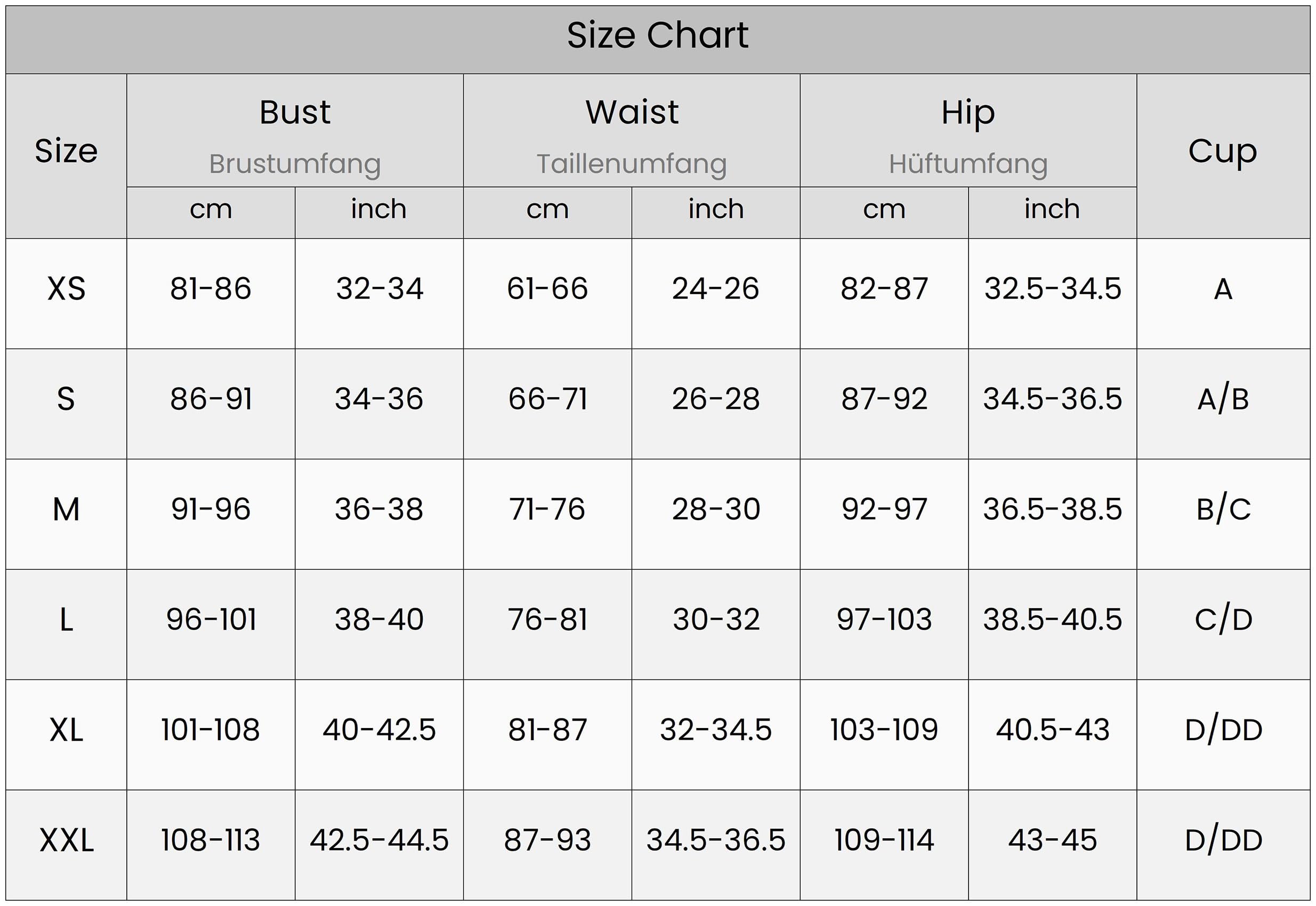This screenshot has height=906, width=1316.
Task: Click the M size row label
Action: [x=67, y=508]
